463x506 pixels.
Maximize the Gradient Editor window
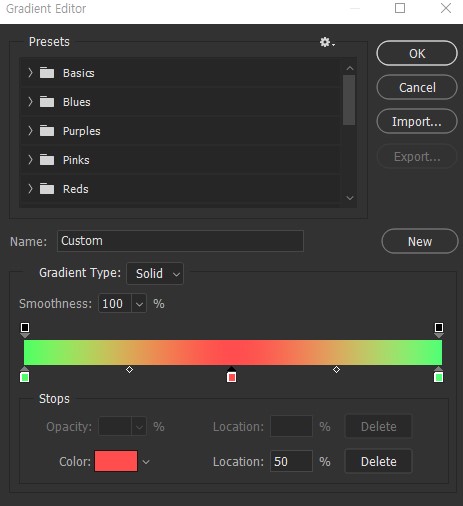400,8
